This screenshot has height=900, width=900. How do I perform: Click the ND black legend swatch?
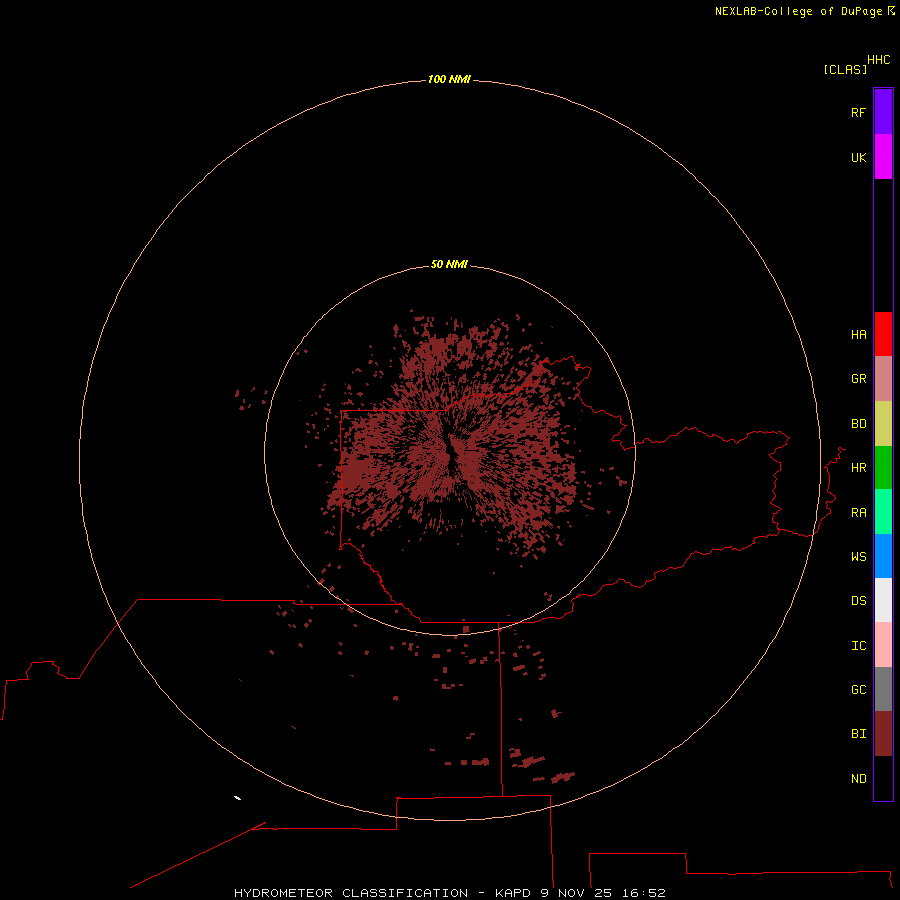pyautogui.click(x=883, y=778)
